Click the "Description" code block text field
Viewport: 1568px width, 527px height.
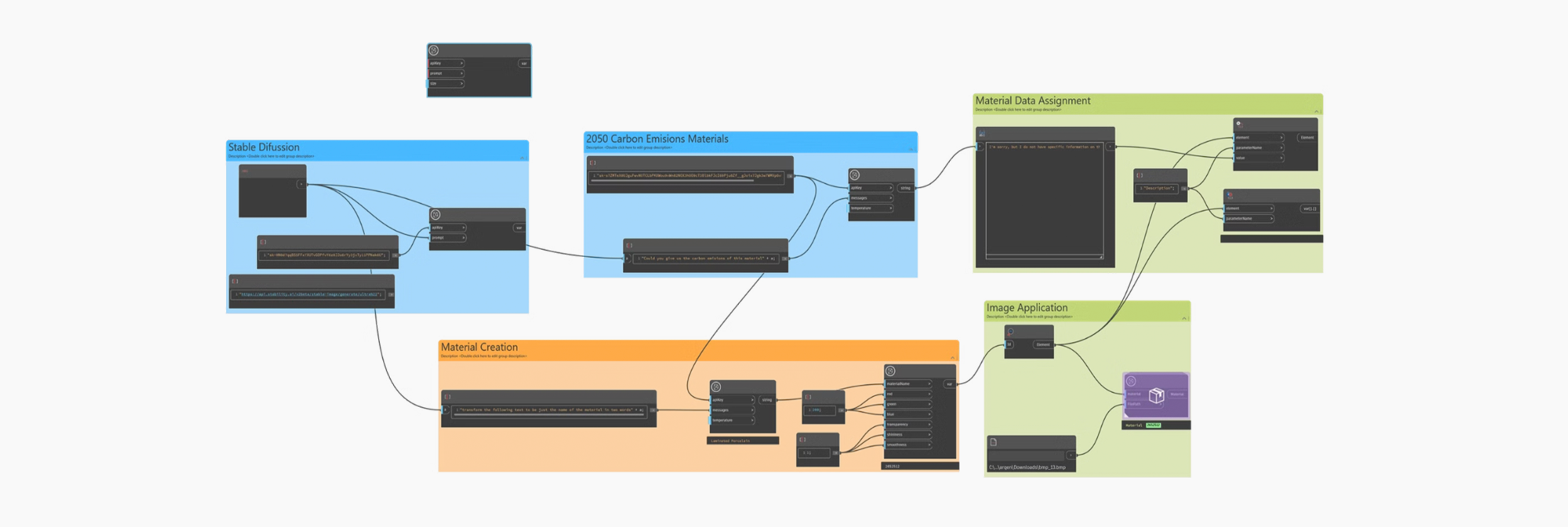tap(1157, 189)
